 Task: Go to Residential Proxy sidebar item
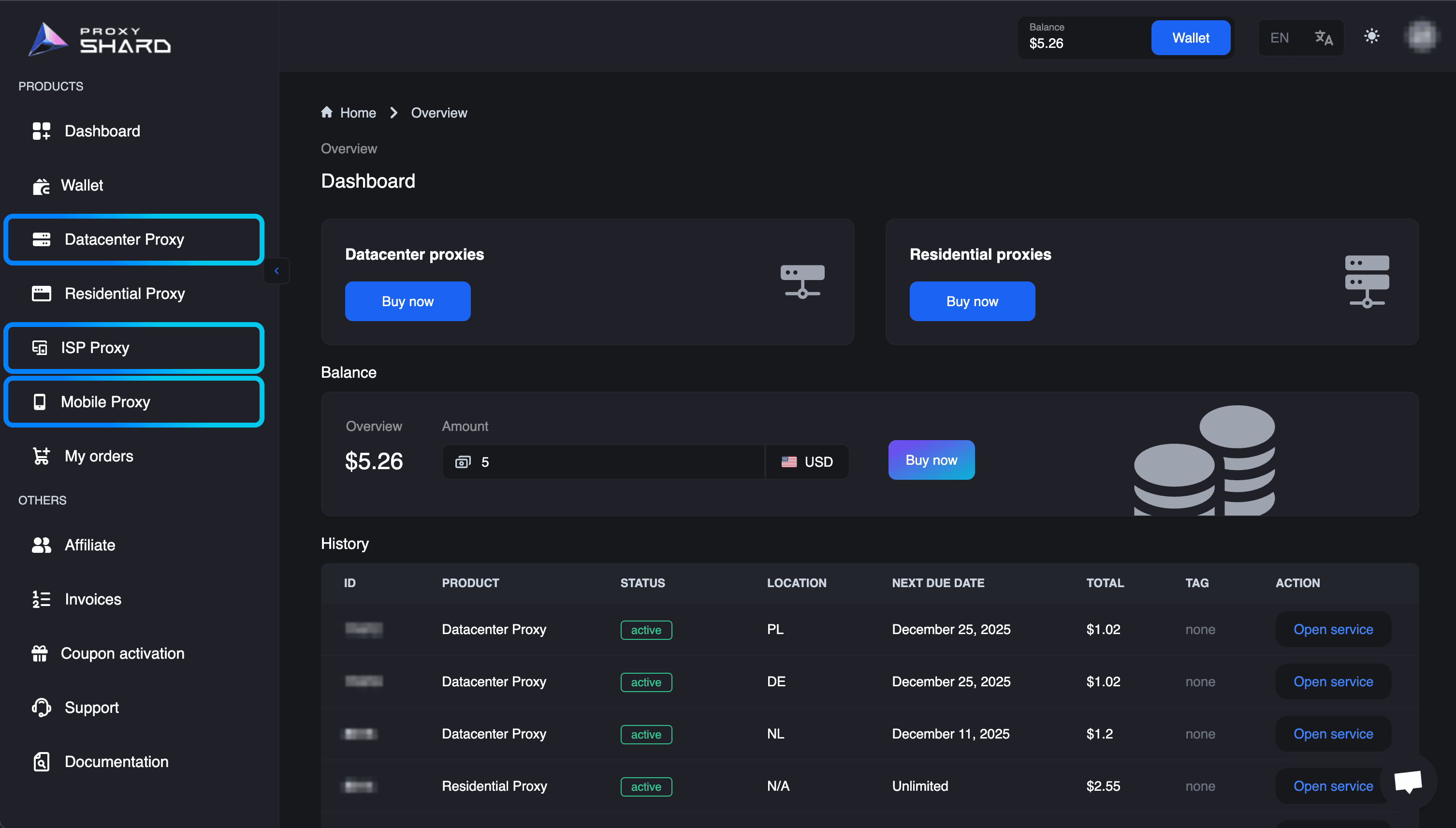(124, 294)
